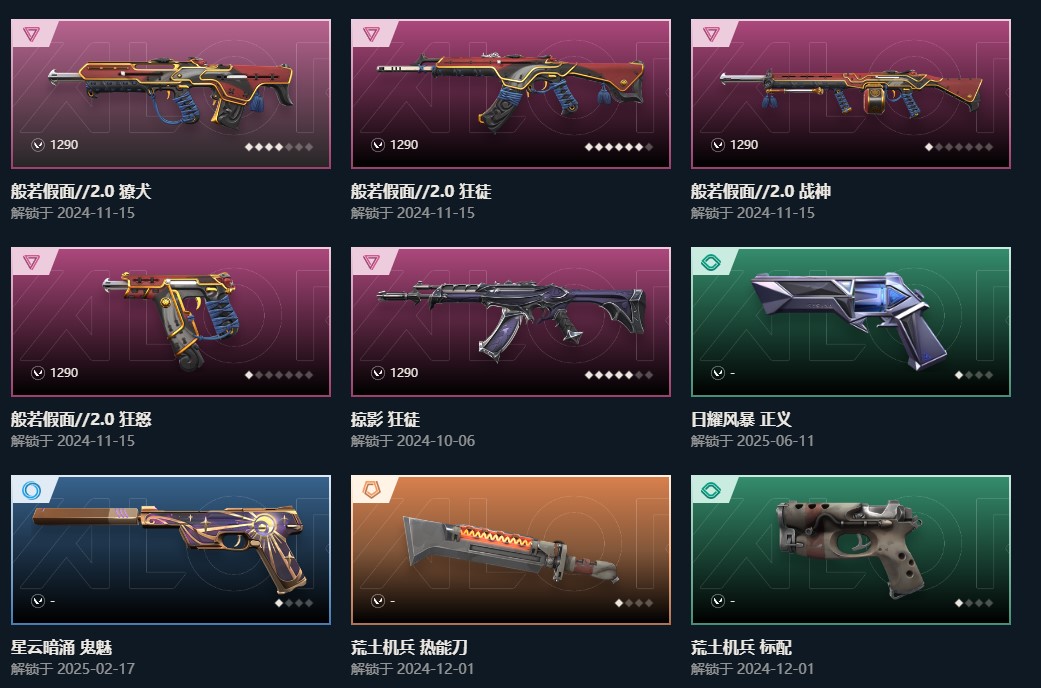
Task: Click the VP currency icon on 般若假面//2.0 狂怒 card
Action: pos(38,373)
